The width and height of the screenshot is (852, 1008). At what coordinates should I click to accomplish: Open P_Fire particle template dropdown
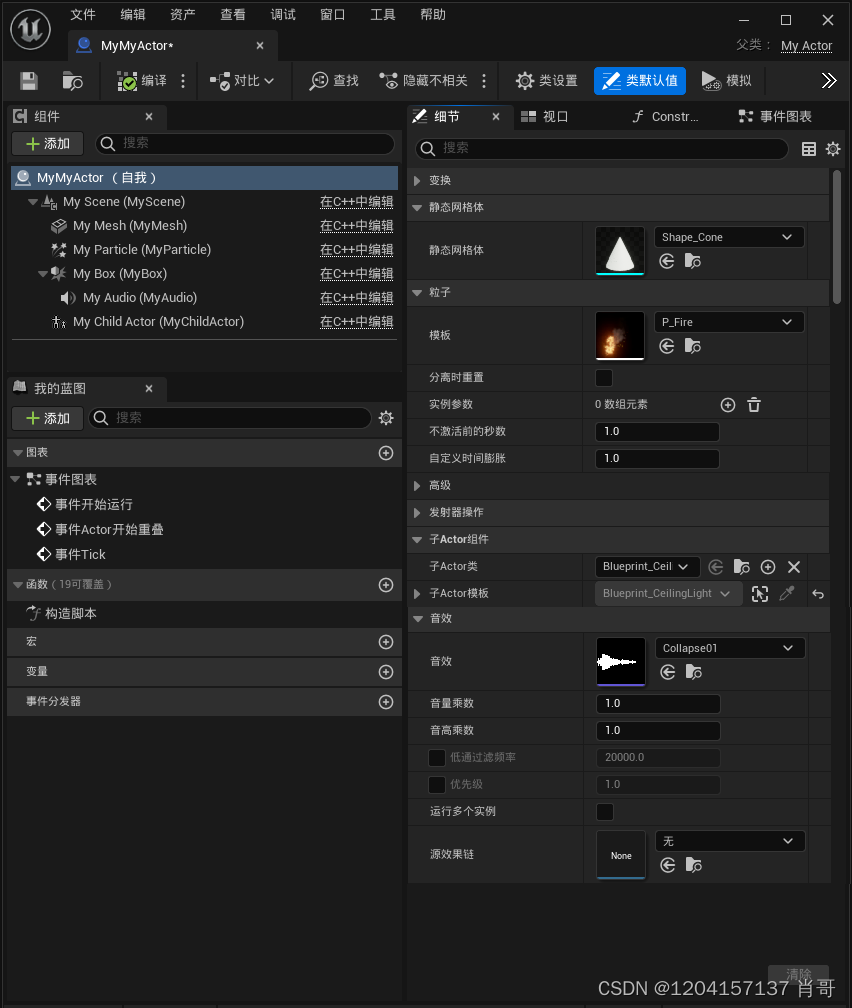(x=729, y=322)
